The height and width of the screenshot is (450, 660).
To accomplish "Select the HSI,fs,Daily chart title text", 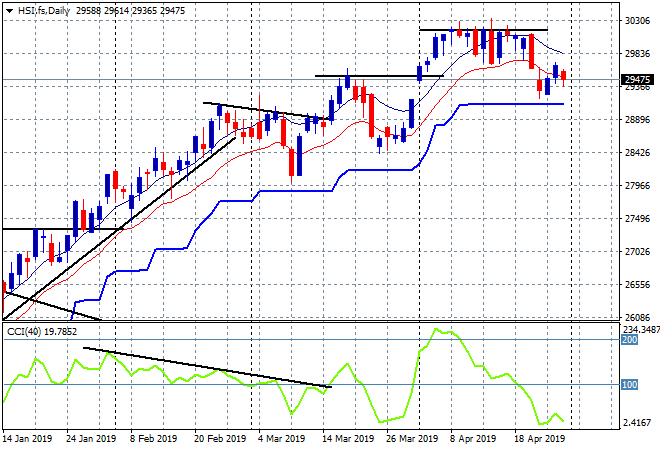I will pos(44,11).
